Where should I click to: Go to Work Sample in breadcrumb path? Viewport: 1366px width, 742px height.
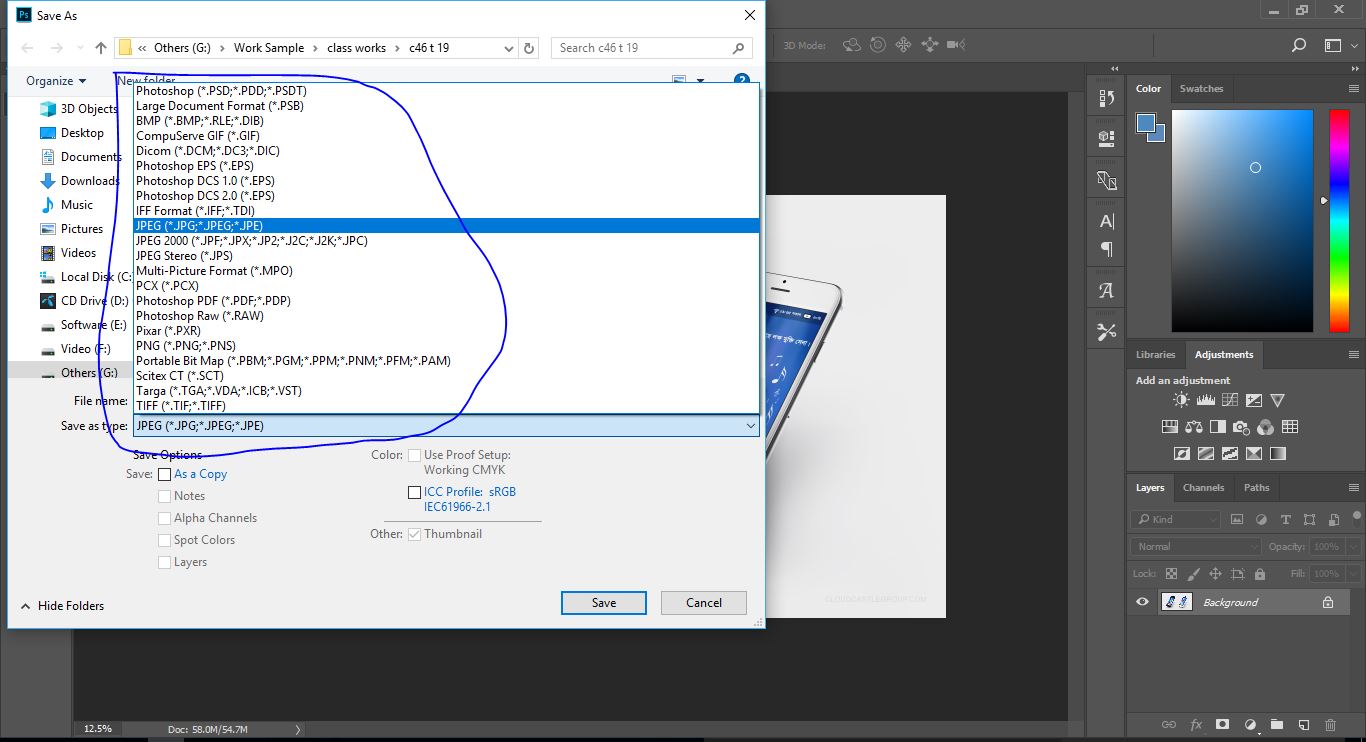[x=269, y=48]
